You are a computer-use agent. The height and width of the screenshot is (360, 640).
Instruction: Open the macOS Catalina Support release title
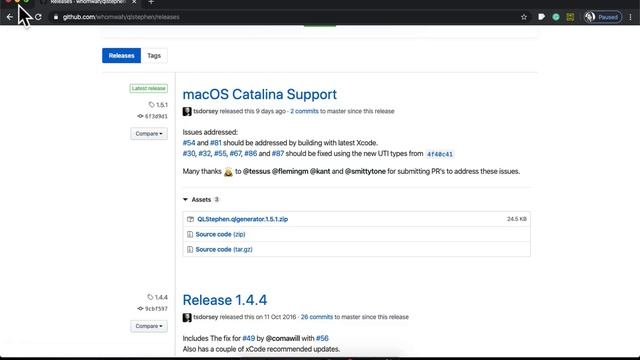[260, 94]
